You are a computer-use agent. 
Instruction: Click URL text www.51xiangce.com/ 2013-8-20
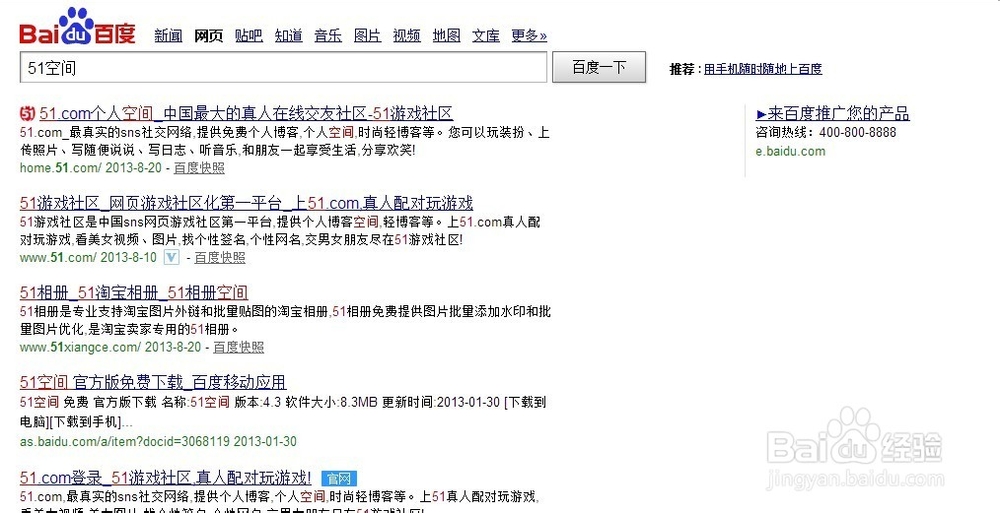pyautogui.click(x=110, y=347)
